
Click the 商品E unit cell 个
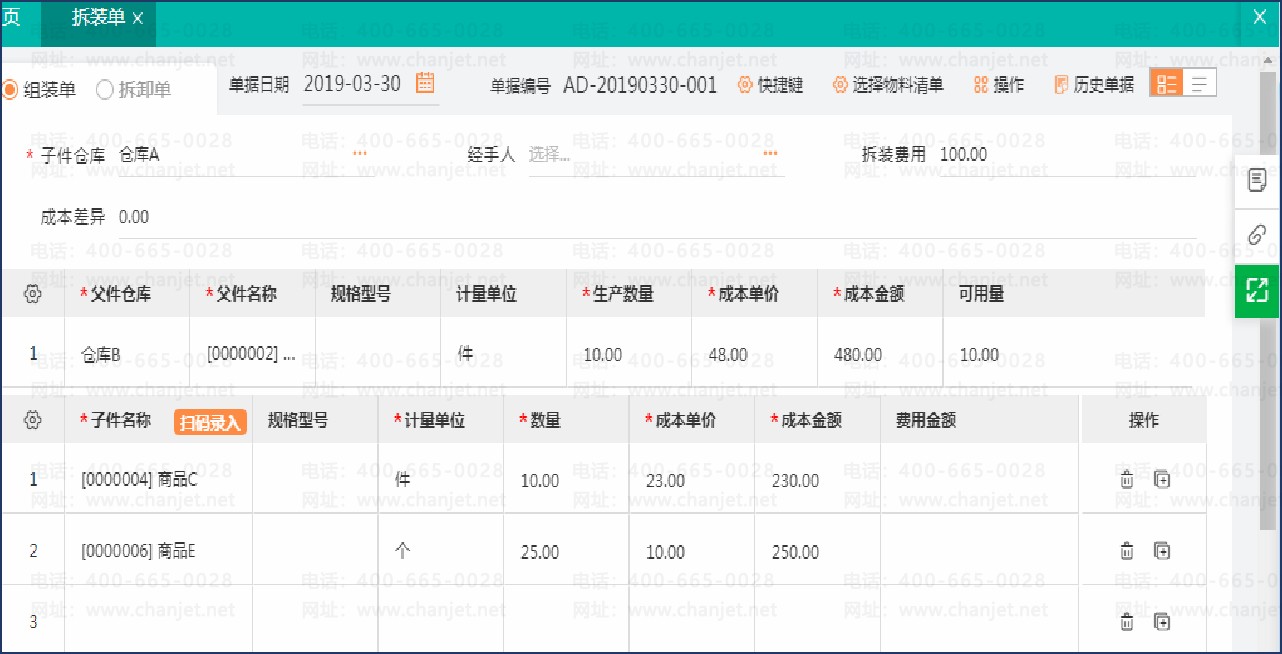click(x=441, y=551)
